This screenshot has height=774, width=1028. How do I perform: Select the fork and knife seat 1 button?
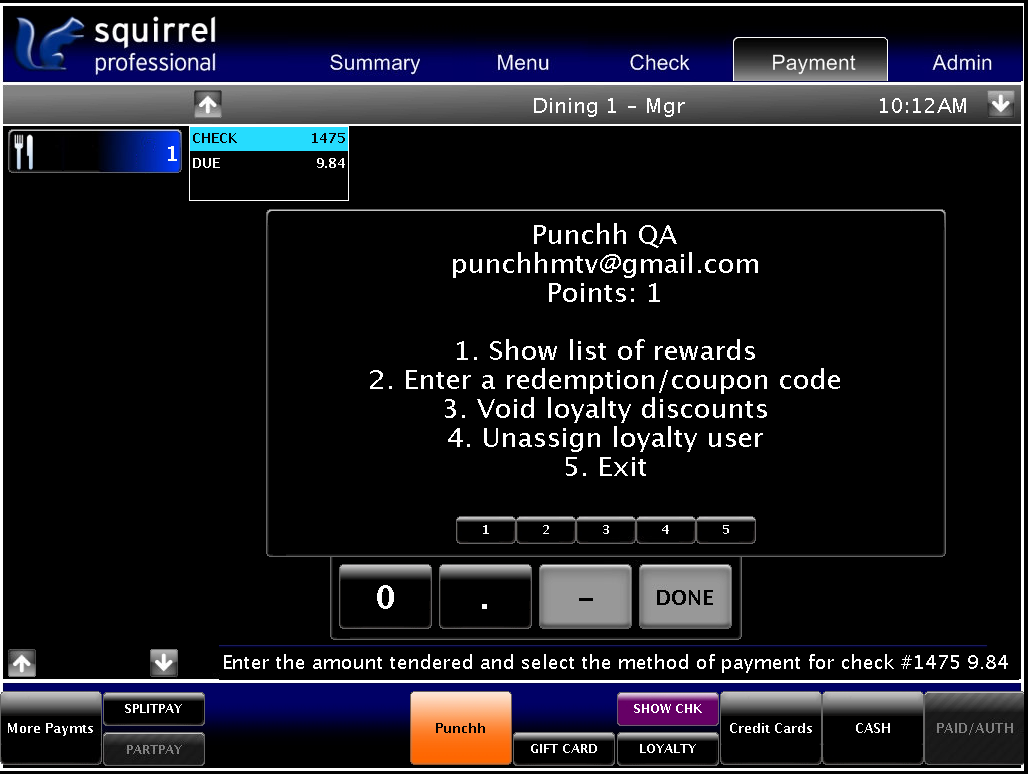pyautogui.click(x=95, y=152)
